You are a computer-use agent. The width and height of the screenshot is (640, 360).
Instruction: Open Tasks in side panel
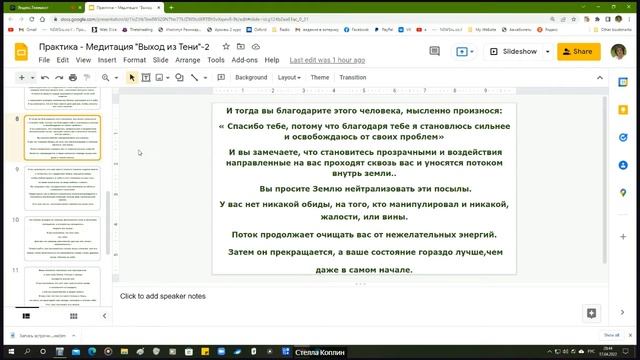coord(623,138)
